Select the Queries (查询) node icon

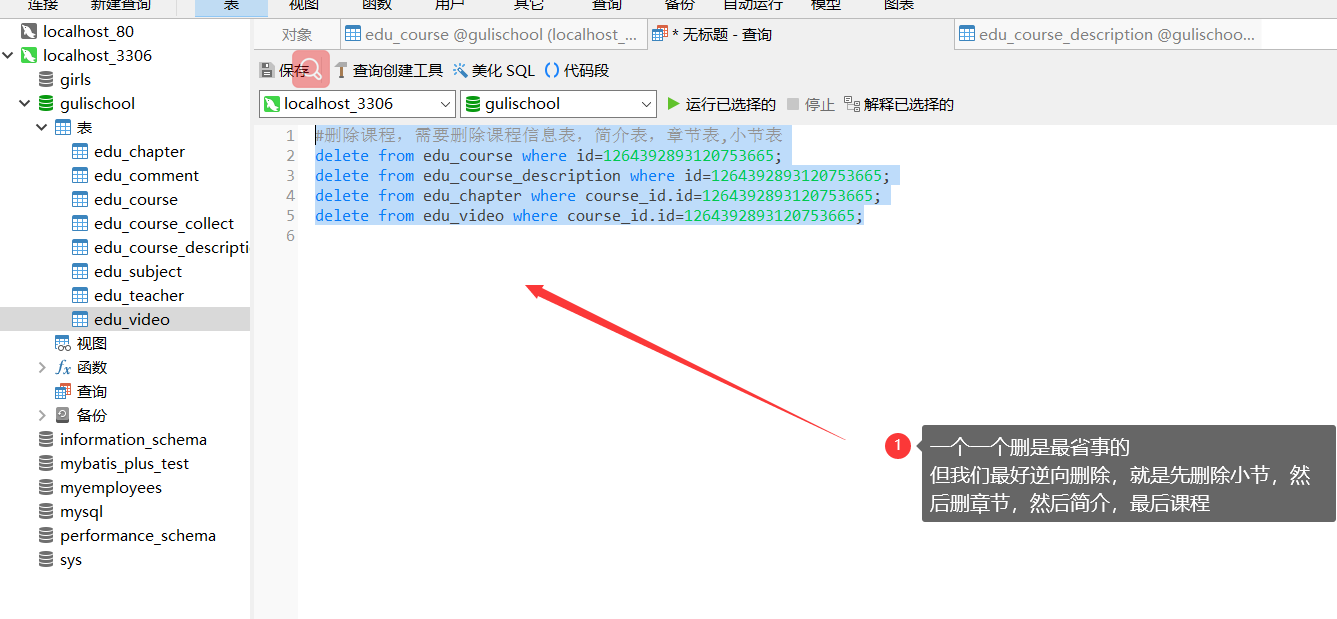(x=63, y=392)
